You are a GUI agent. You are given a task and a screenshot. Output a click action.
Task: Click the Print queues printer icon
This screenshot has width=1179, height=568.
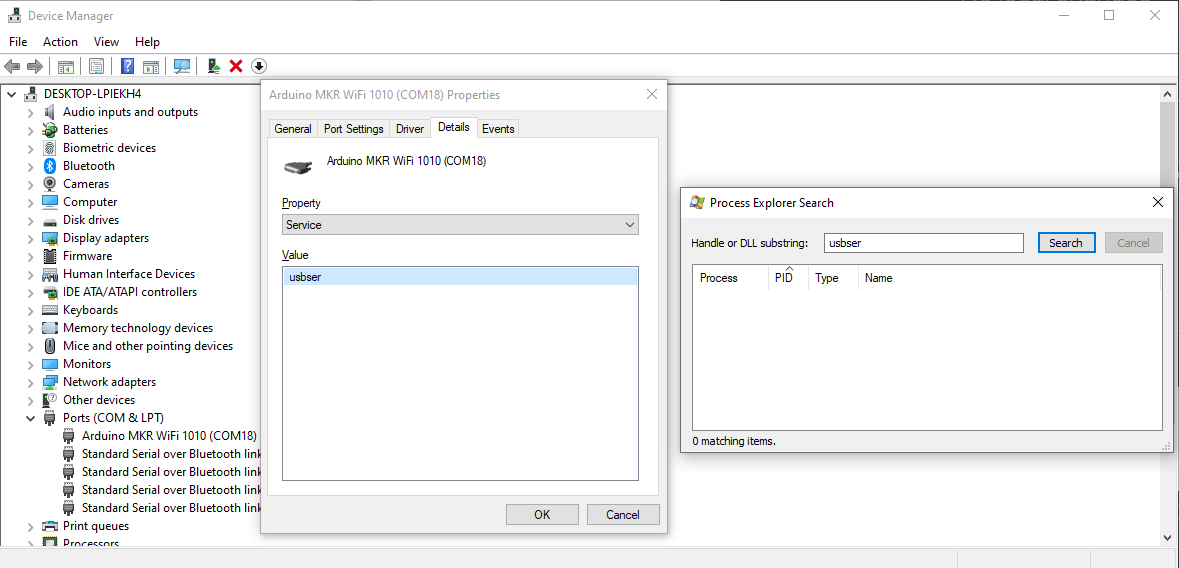[x=50, y=527]
